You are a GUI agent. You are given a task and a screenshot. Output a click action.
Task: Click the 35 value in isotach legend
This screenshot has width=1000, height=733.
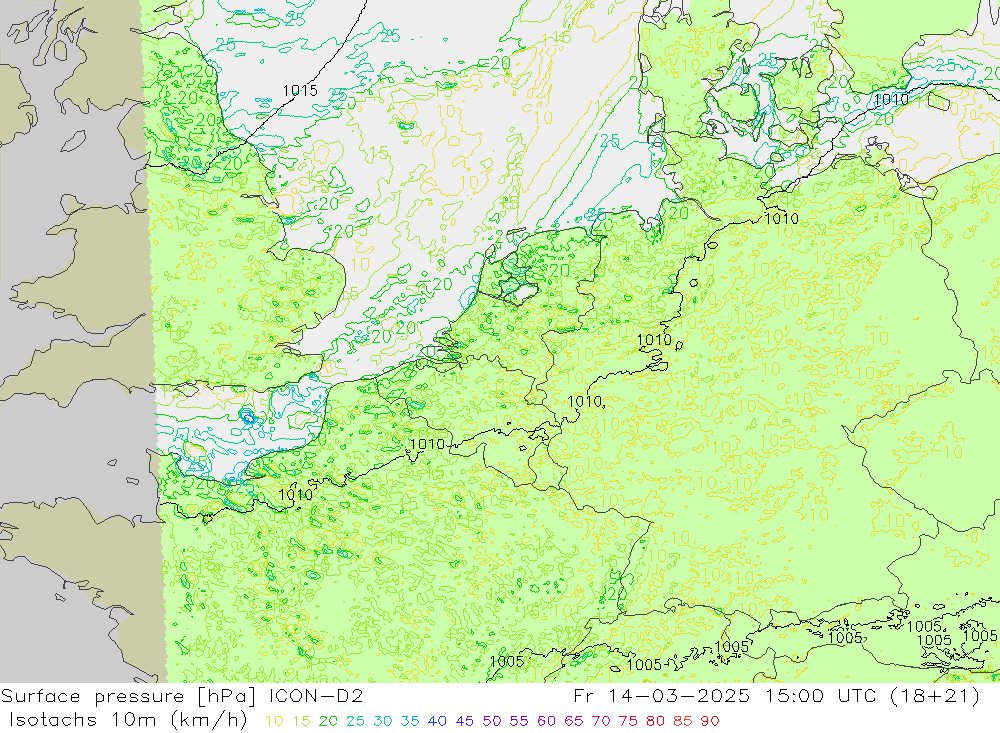click(x=410, y=722)
